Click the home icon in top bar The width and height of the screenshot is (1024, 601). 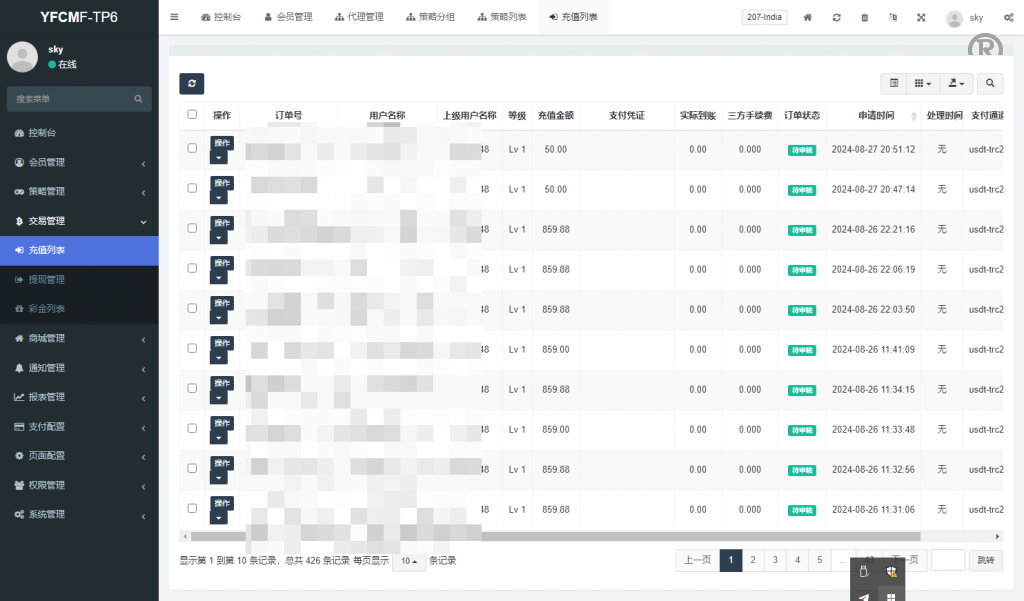pos(808,18)
